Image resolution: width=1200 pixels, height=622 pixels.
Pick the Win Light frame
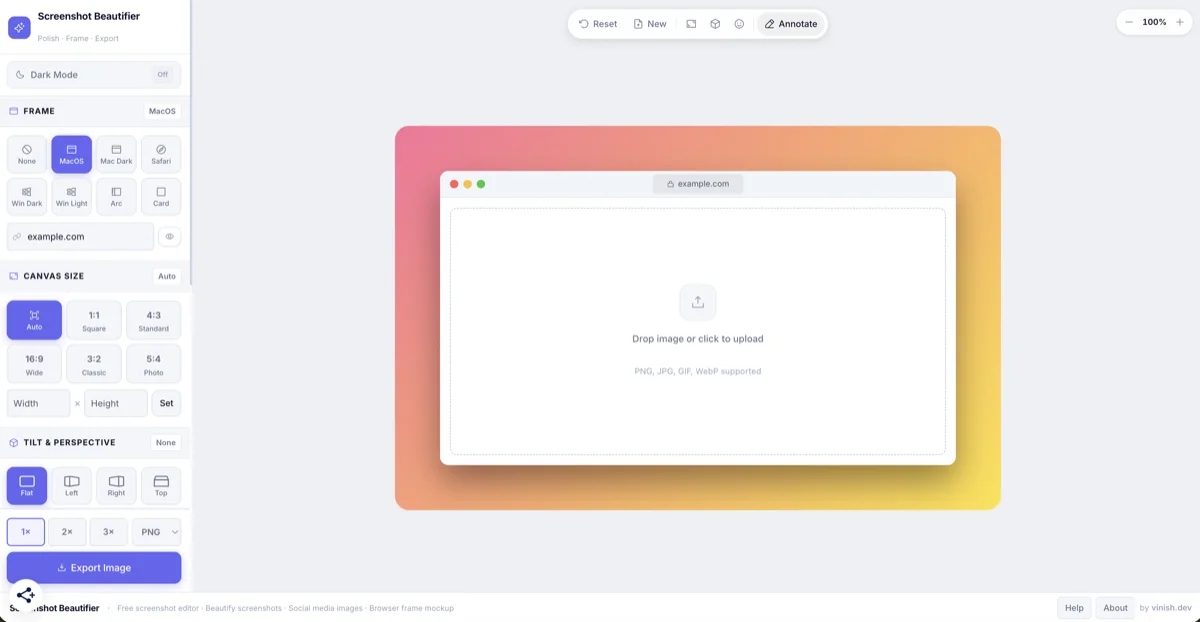72,197
